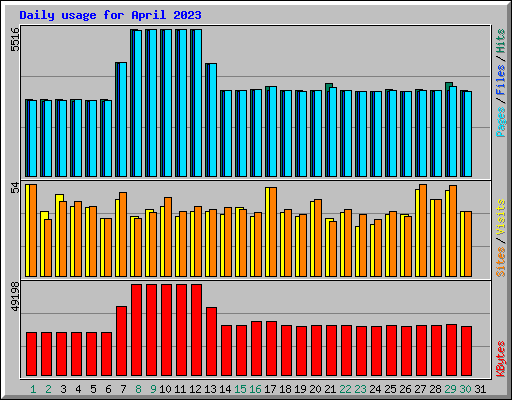The image size is (512, 400).
Task: Click day label 7 on the axis
Action: tap(123, 389)
